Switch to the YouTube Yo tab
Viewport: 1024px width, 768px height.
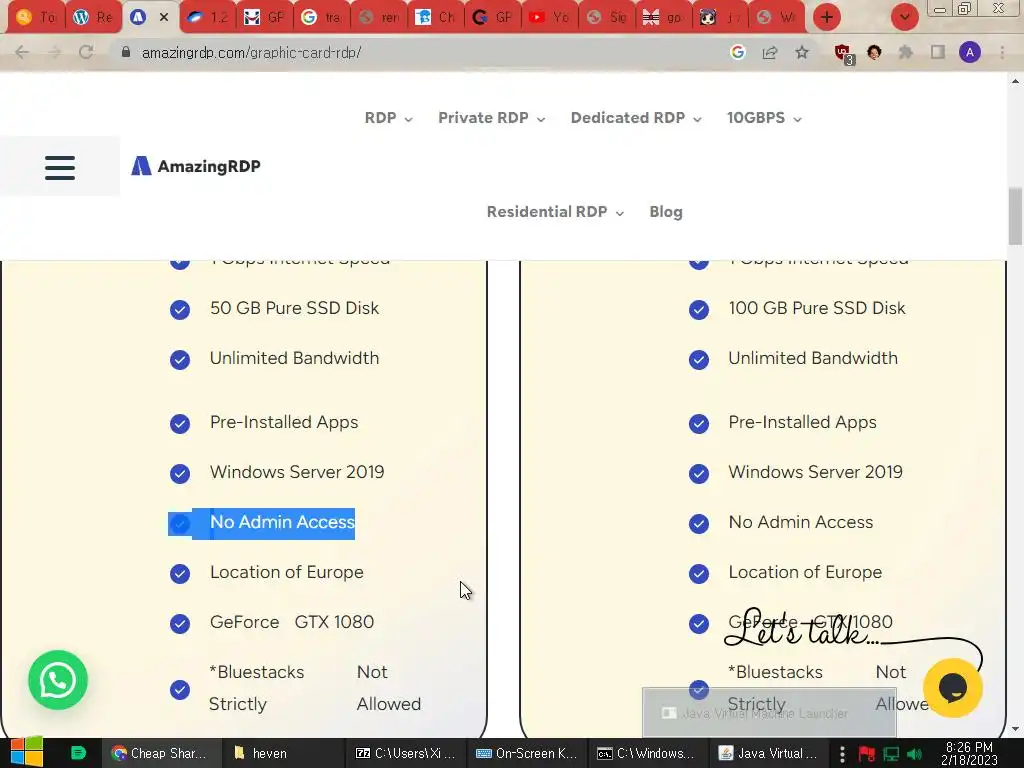(x=549, y=18)
